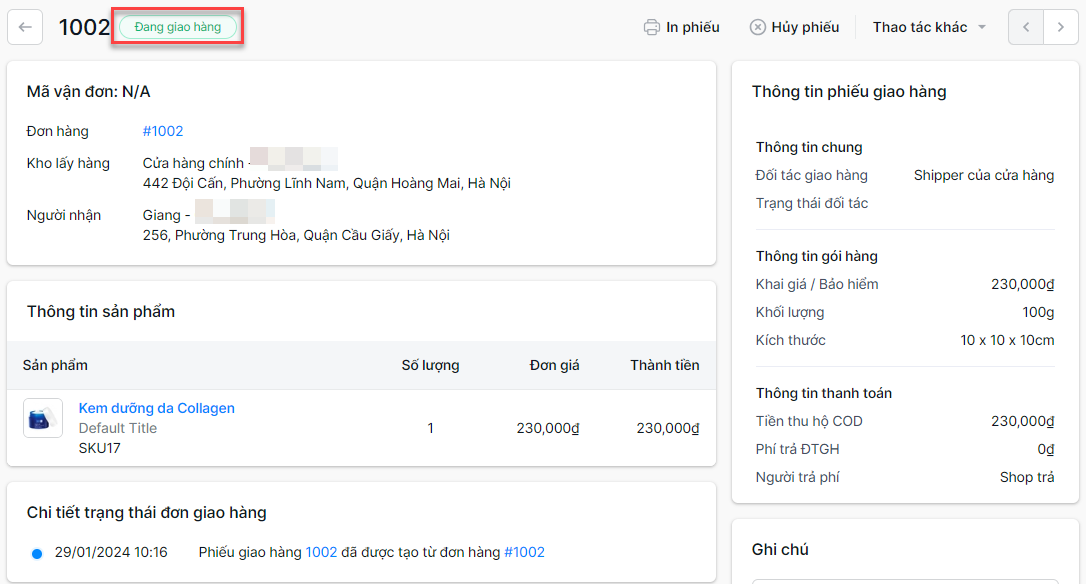
Task: Click the Thành tiền column header
Action: coord(664,365)
